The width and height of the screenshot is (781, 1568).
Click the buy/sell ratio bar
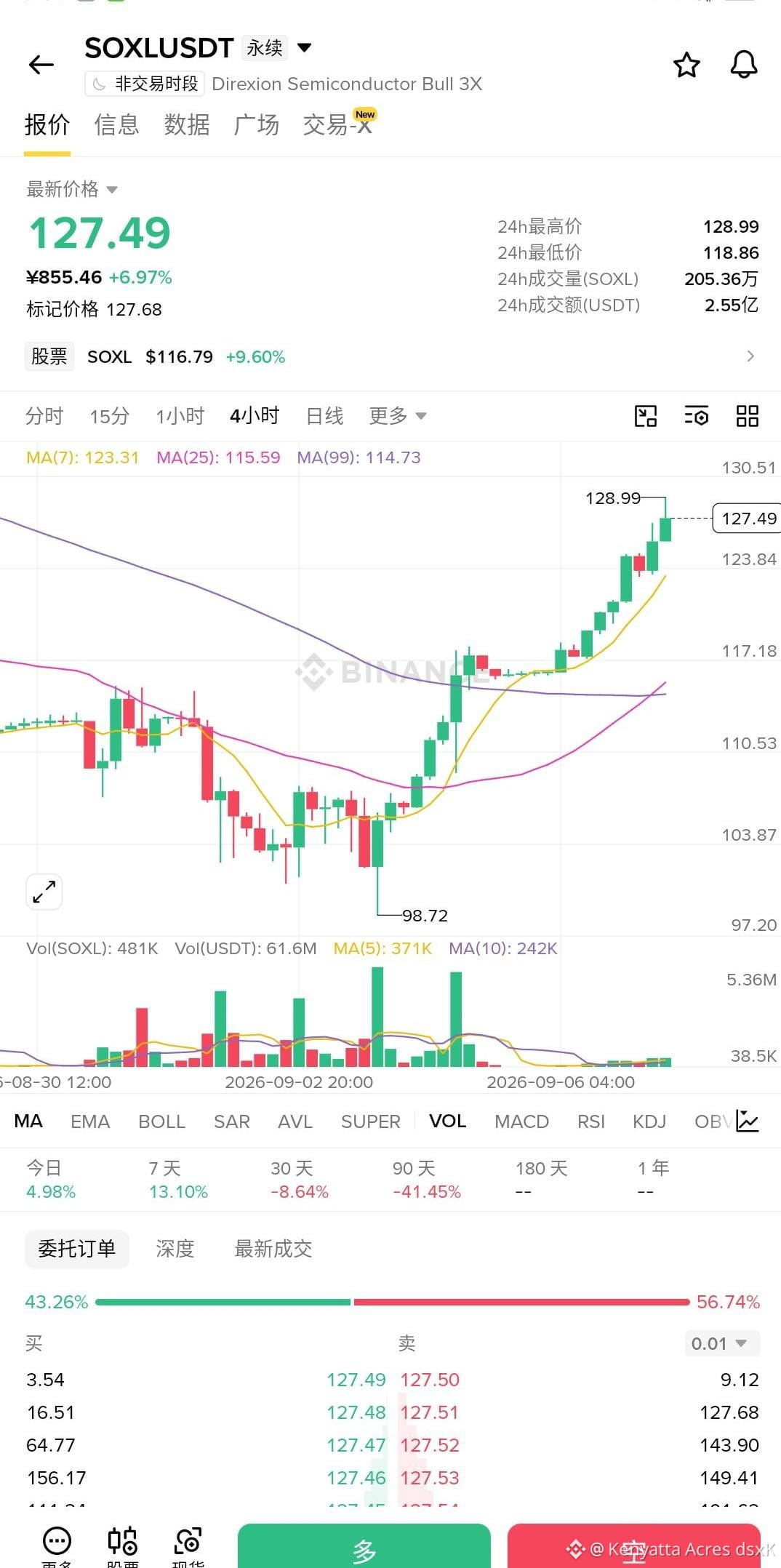pyautogui.click(x=393, y=1302)
